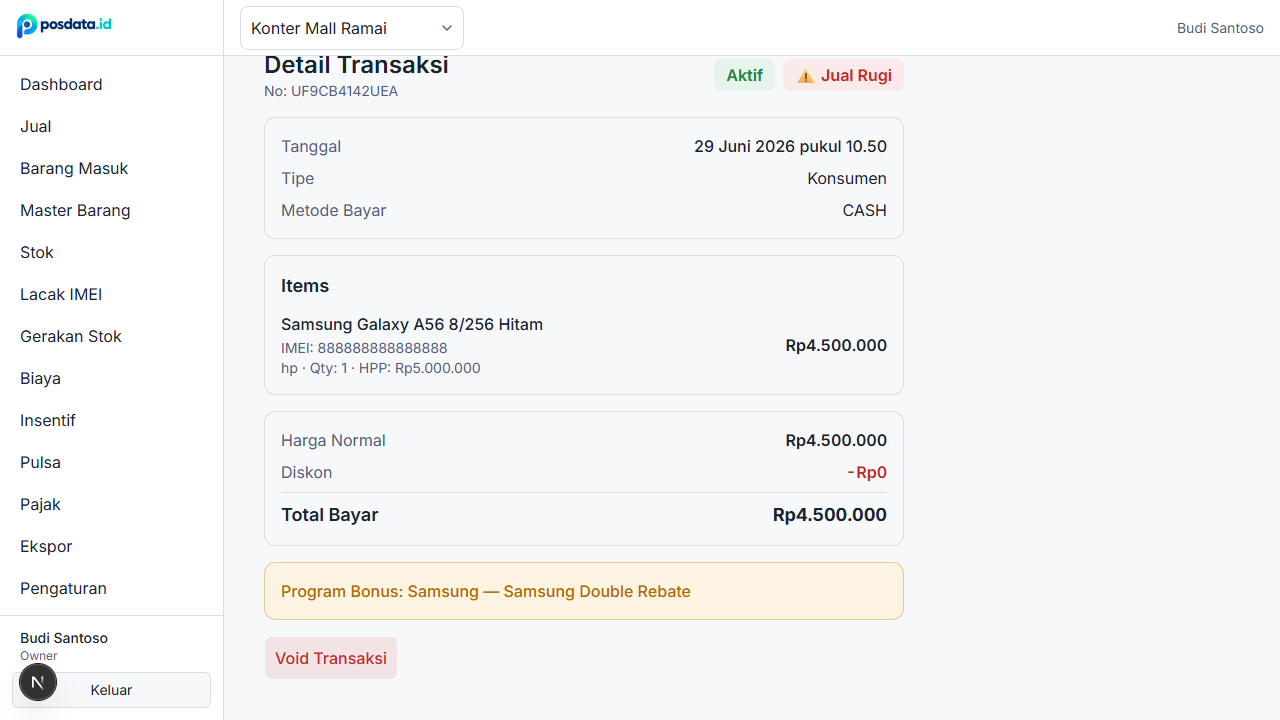Open Barang Masuk page
The width and height of the screenshot is (1280, 720).
point(74,168)
